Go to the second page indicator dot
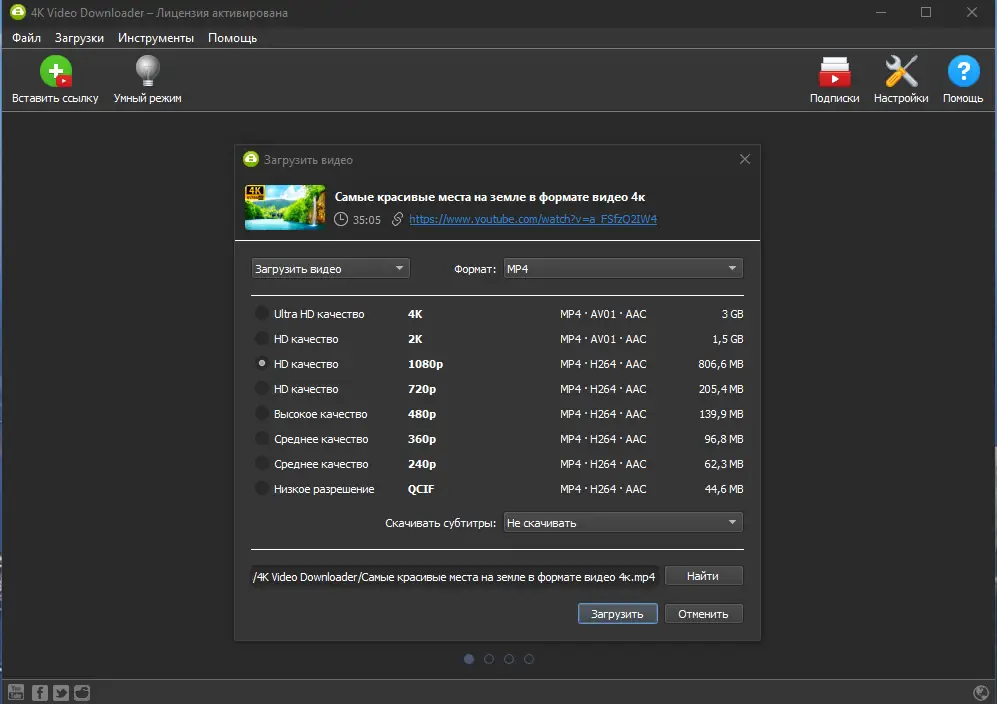 pos(489,659)
